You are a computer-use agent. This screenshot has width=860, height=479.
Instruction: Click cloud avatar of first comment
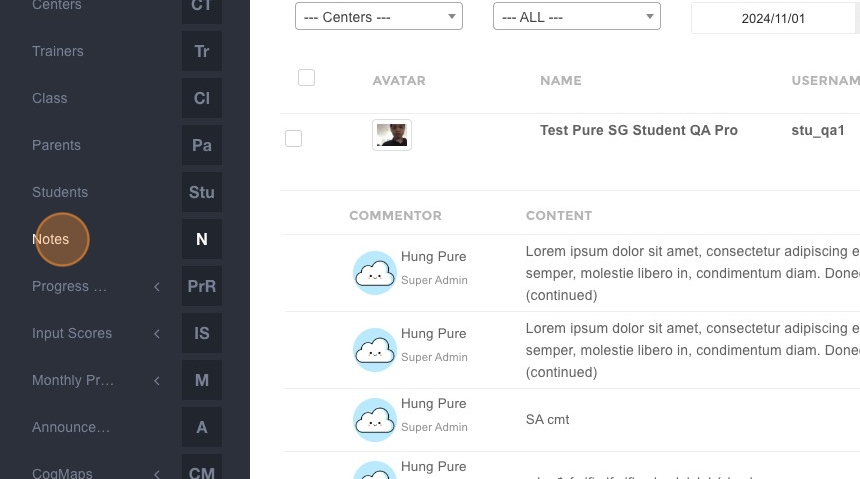pyautogui.click(x=375, y=273)
